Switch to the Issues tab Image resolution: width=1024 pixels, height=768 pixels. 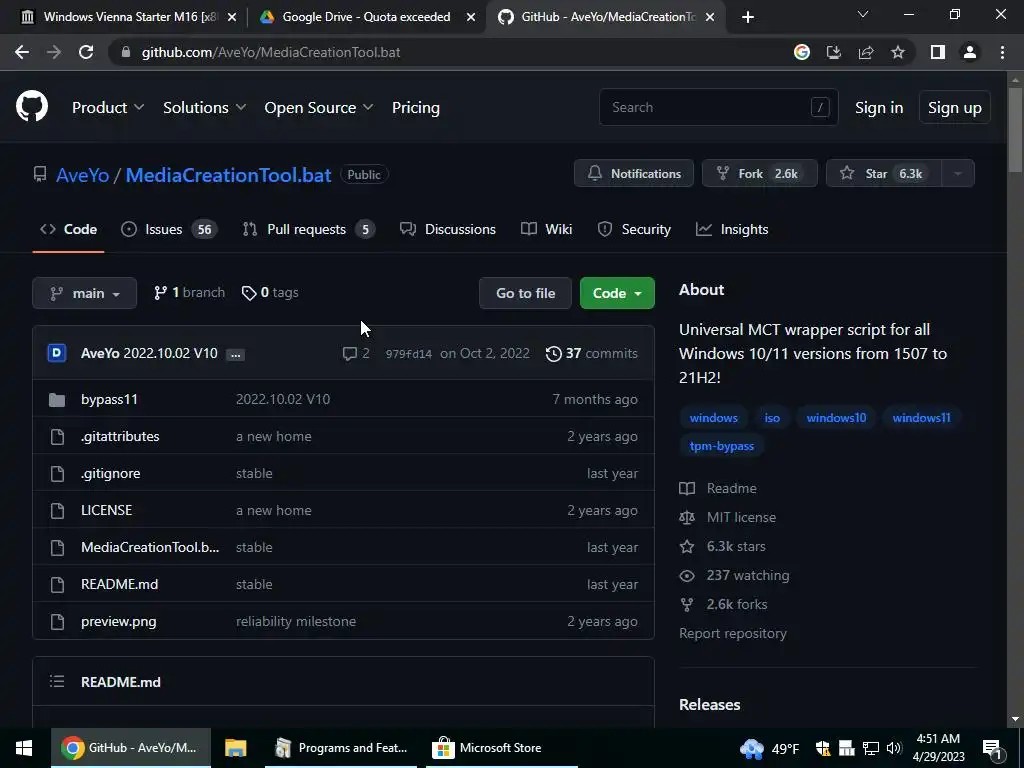pos(169,229)
